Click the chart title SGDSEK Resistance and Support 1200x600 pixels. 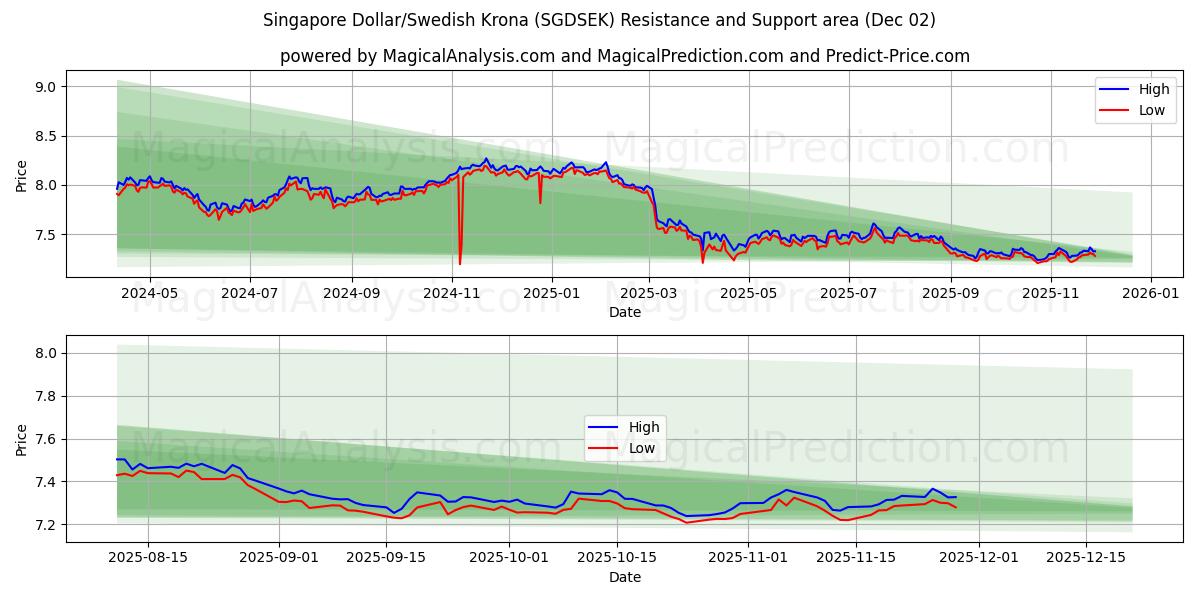tap(600, 18)
